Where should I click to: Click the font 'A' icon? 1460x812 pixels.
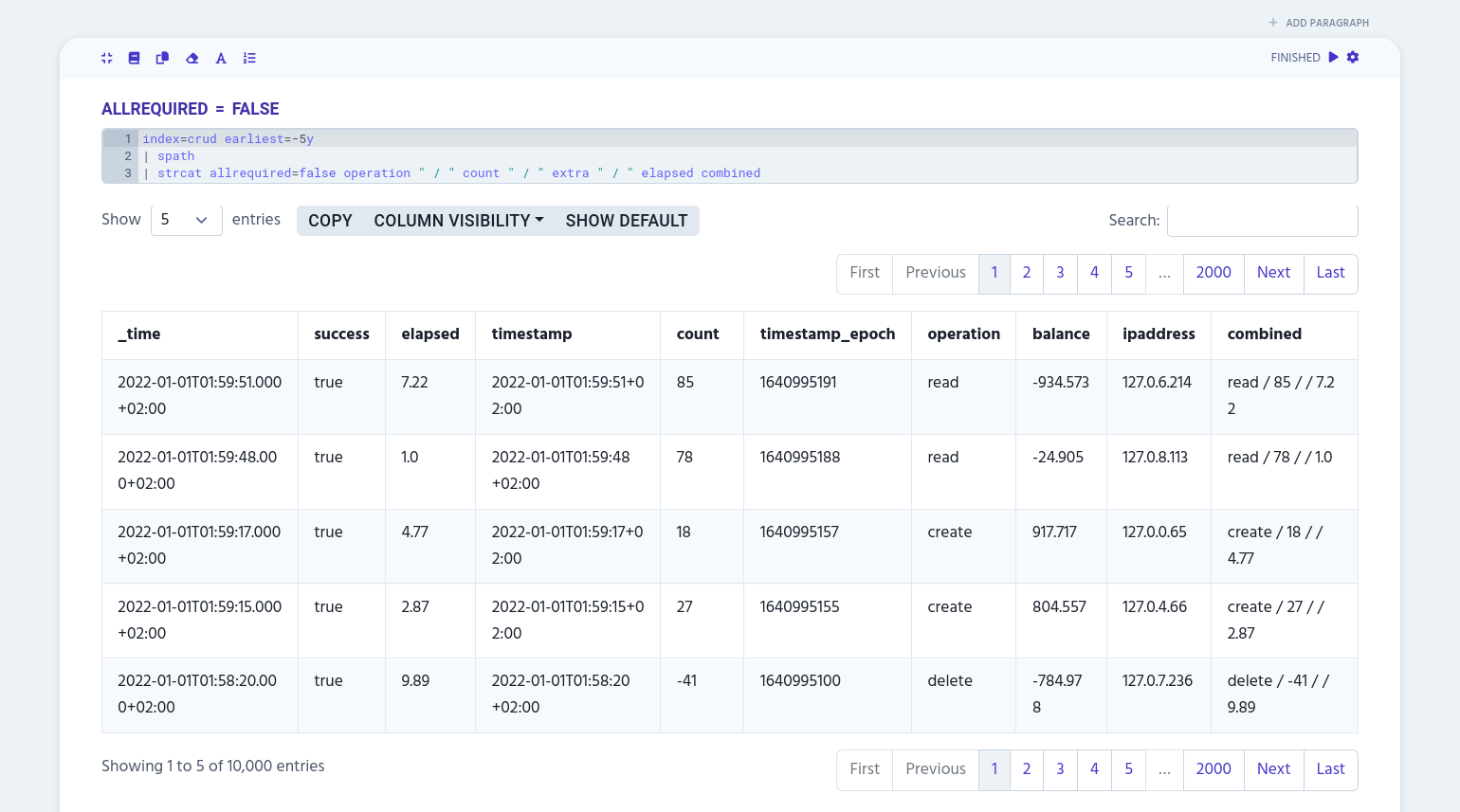[221, 58]
